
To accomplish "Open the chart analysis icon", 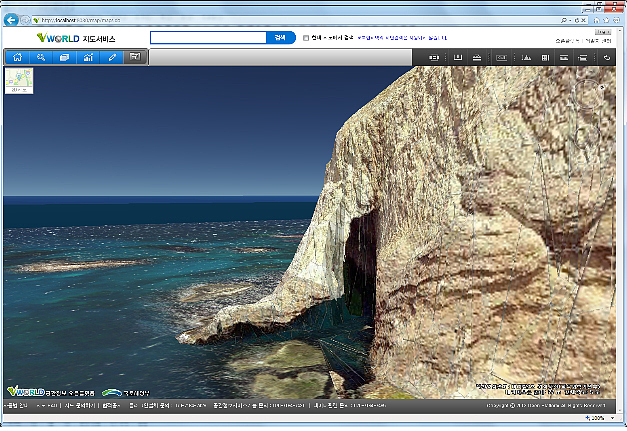I will [88, 57].
